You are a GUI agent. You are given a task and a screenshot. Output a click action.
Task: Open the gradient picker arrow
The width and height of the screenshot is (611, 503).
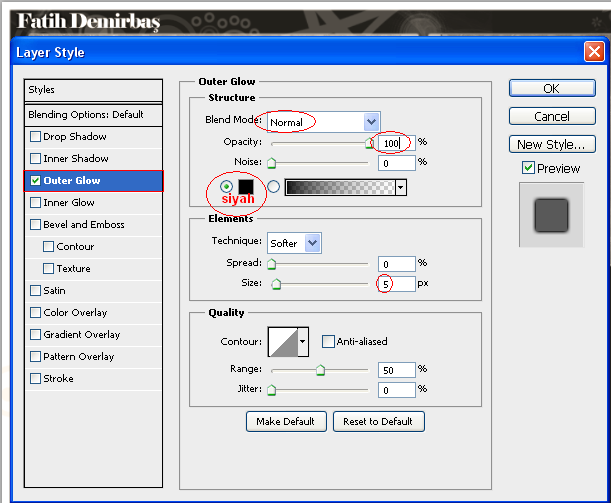point(401,187)
